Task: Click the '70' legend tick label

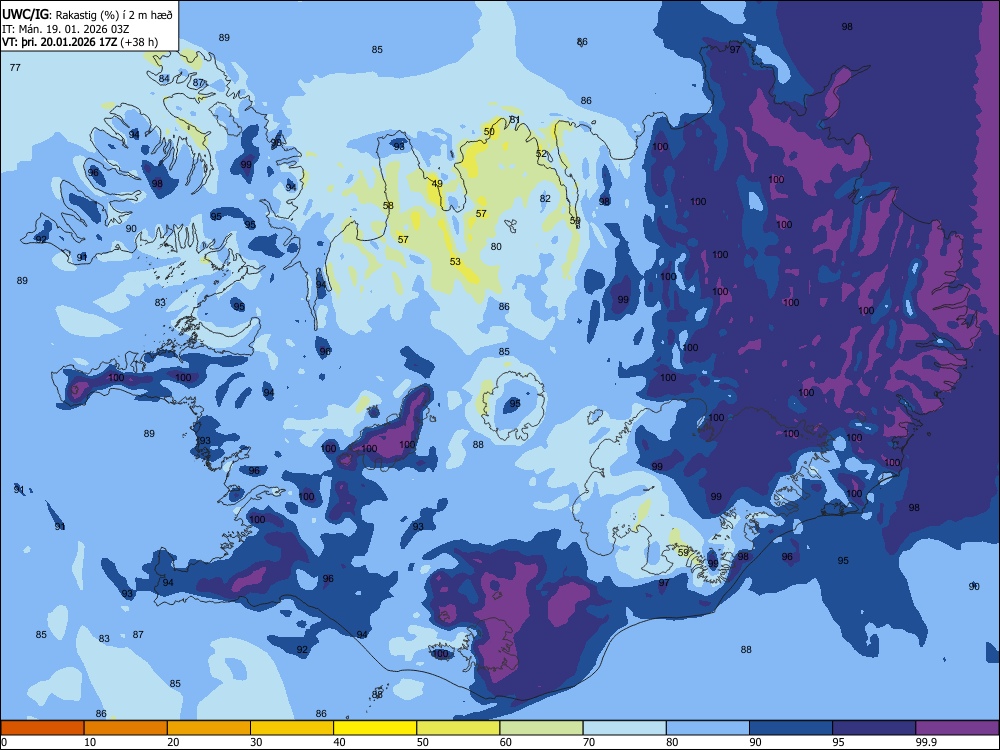Action: tap(589, 742)
